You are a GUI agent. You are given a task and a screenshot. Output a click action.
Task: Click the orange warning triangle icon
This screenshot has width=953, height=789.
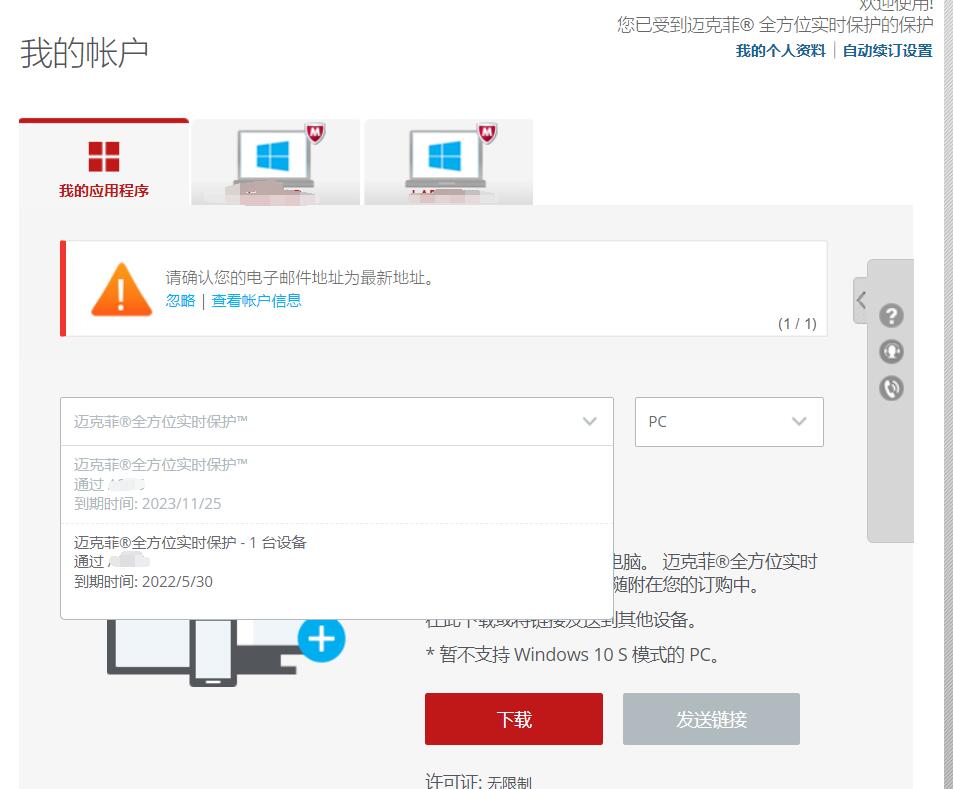coord(122,290)
